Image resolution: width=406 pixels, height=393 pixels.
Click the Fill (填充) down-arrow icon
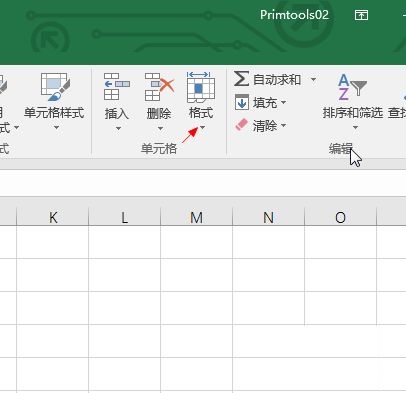click(242, 102)
